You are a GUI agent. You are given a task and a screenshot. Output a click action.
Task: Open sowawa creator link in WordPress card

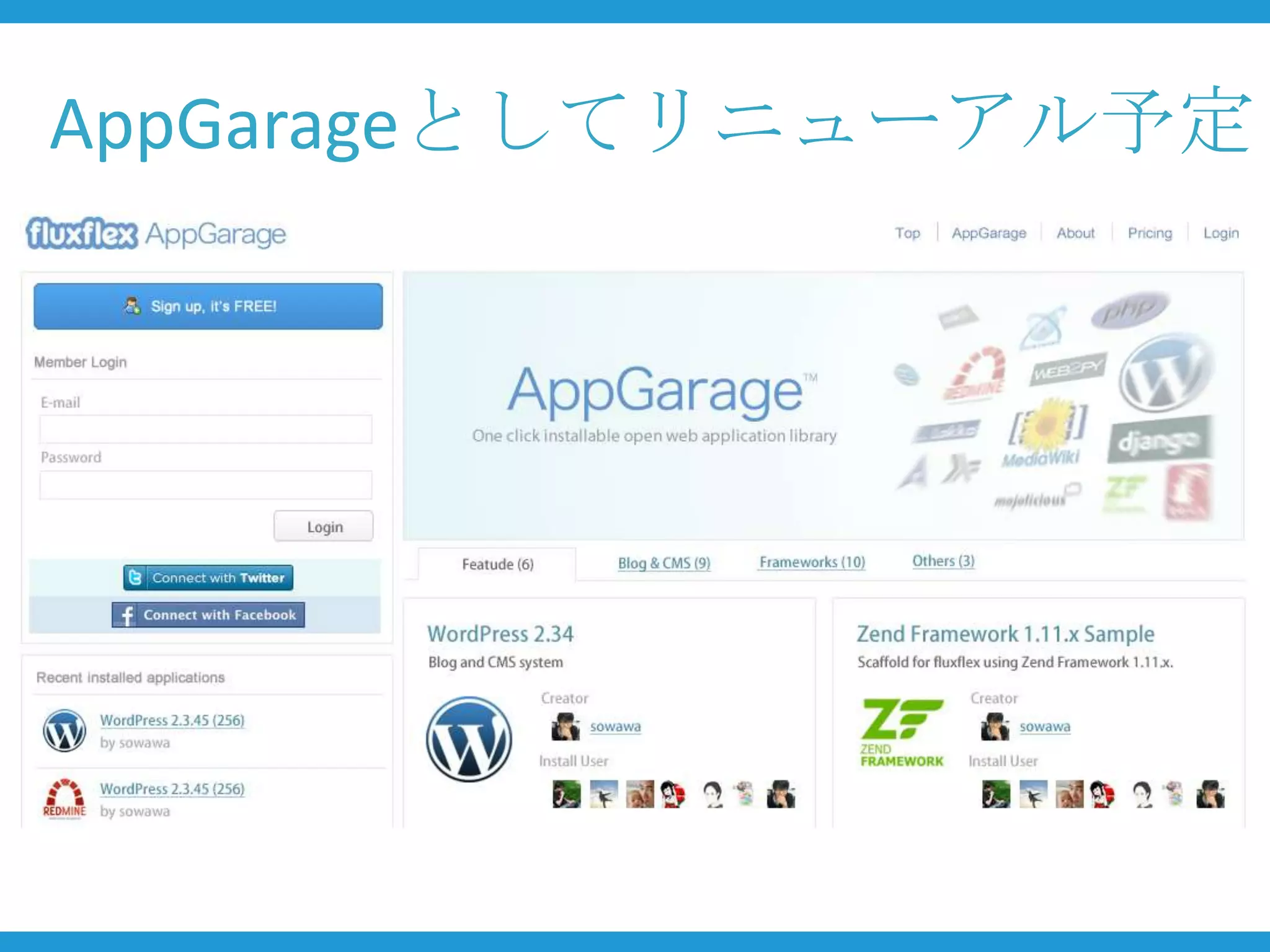[615, 726]
